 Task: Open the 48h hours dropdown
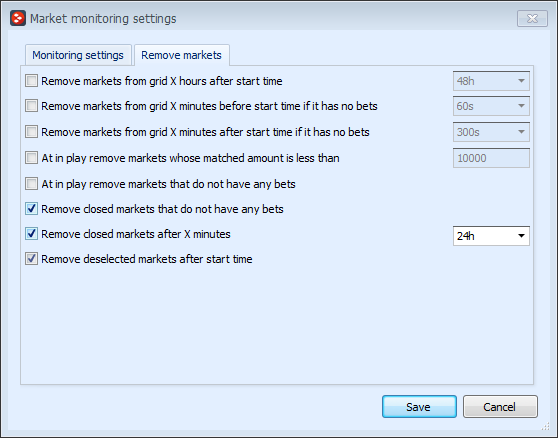tap(491, 81)
